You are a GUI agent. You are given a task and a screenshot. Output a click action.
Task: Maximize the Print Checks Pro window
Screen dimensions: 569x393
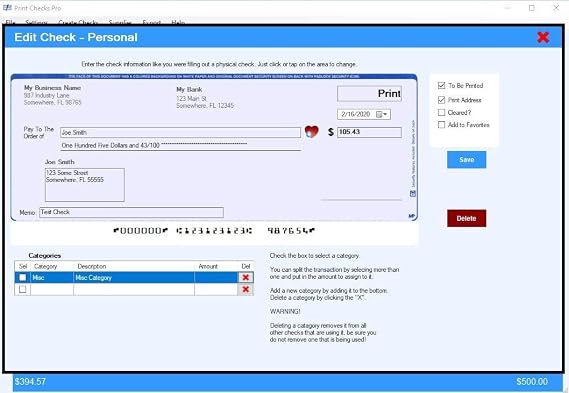[532, 8]
